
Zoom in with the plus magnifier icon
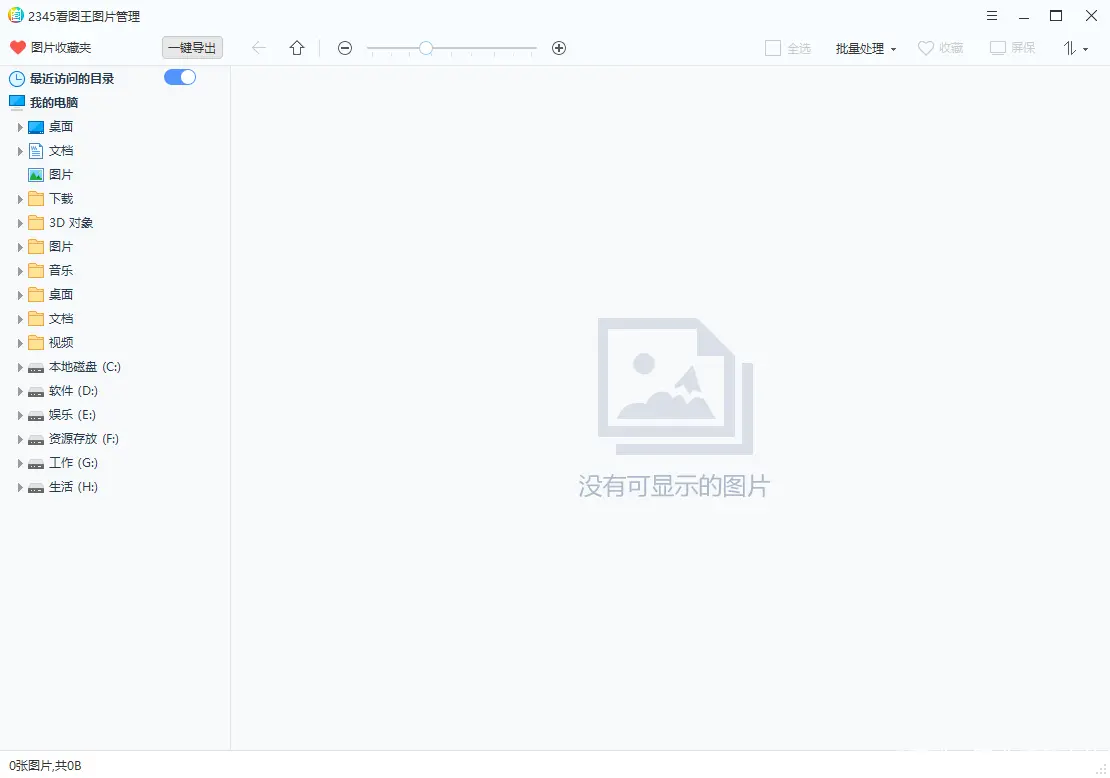[x=559, y=47]
